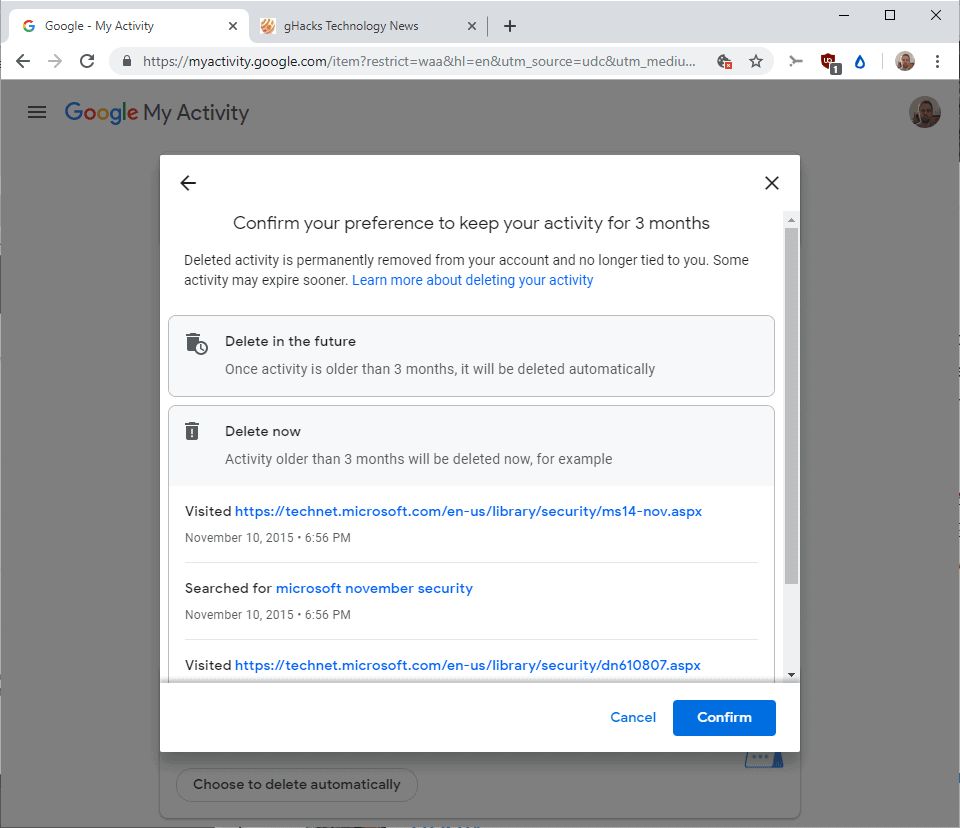This screenshot has height=828, width=960.
Task: Close the Google - My Activity tab
Action: tap(233, 26)
